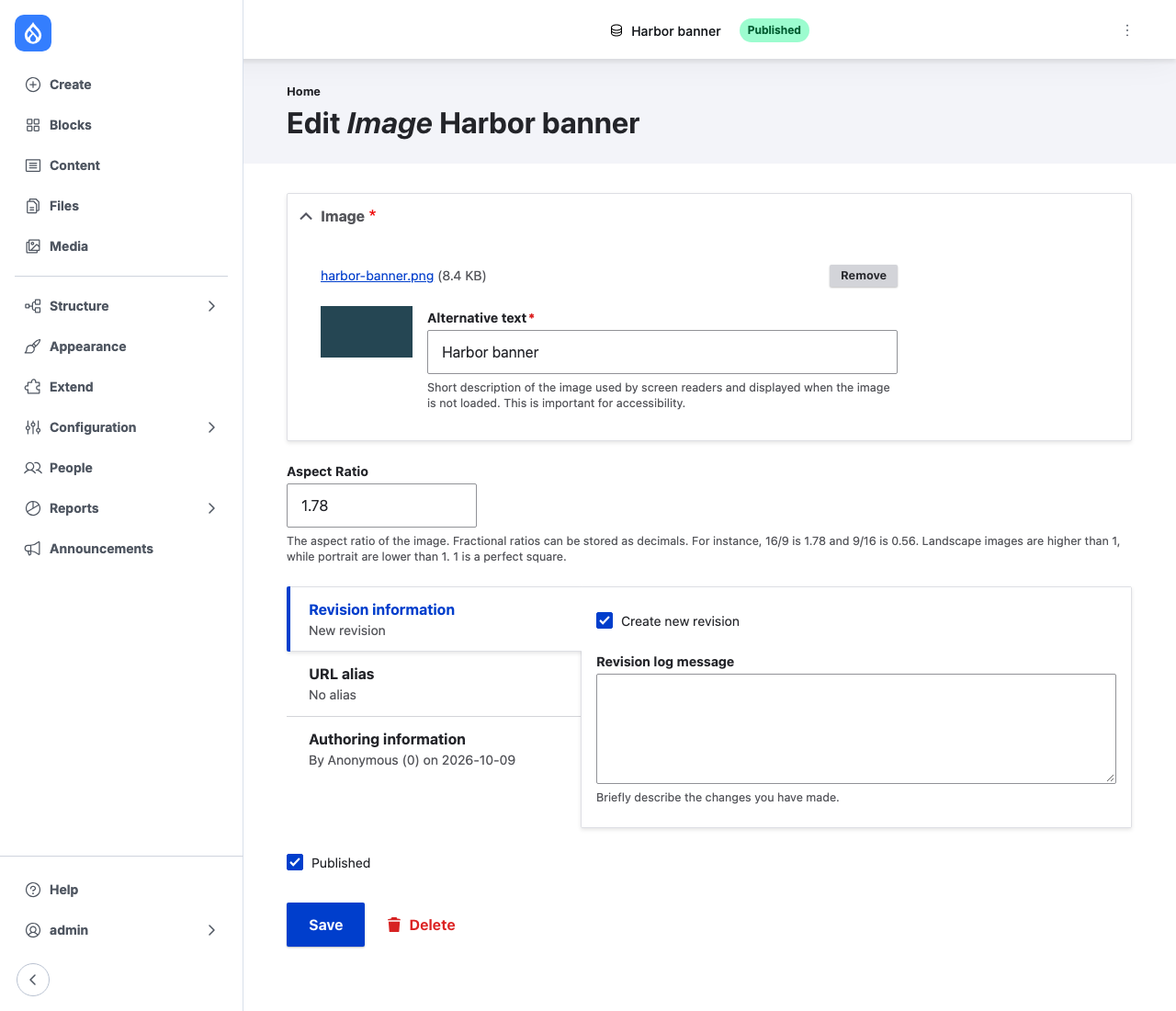The image size is (1176, 1011).
Task: Select the Authoring information tab
Action: pyautogui.click(x=434, y=749)
